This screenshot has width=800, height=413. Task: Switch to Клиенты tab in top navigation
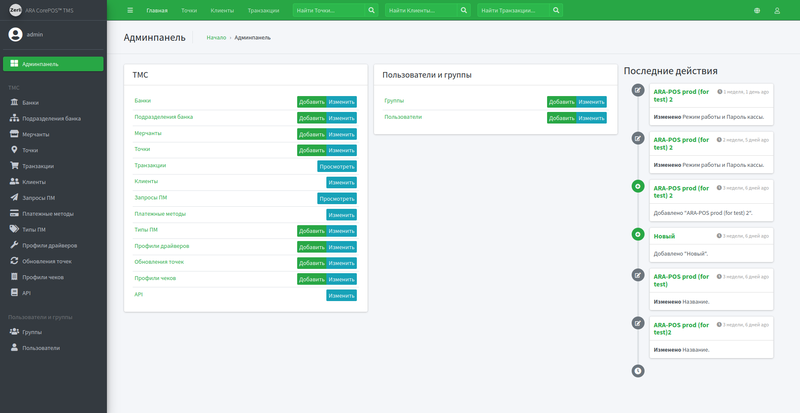pos(222,10)
